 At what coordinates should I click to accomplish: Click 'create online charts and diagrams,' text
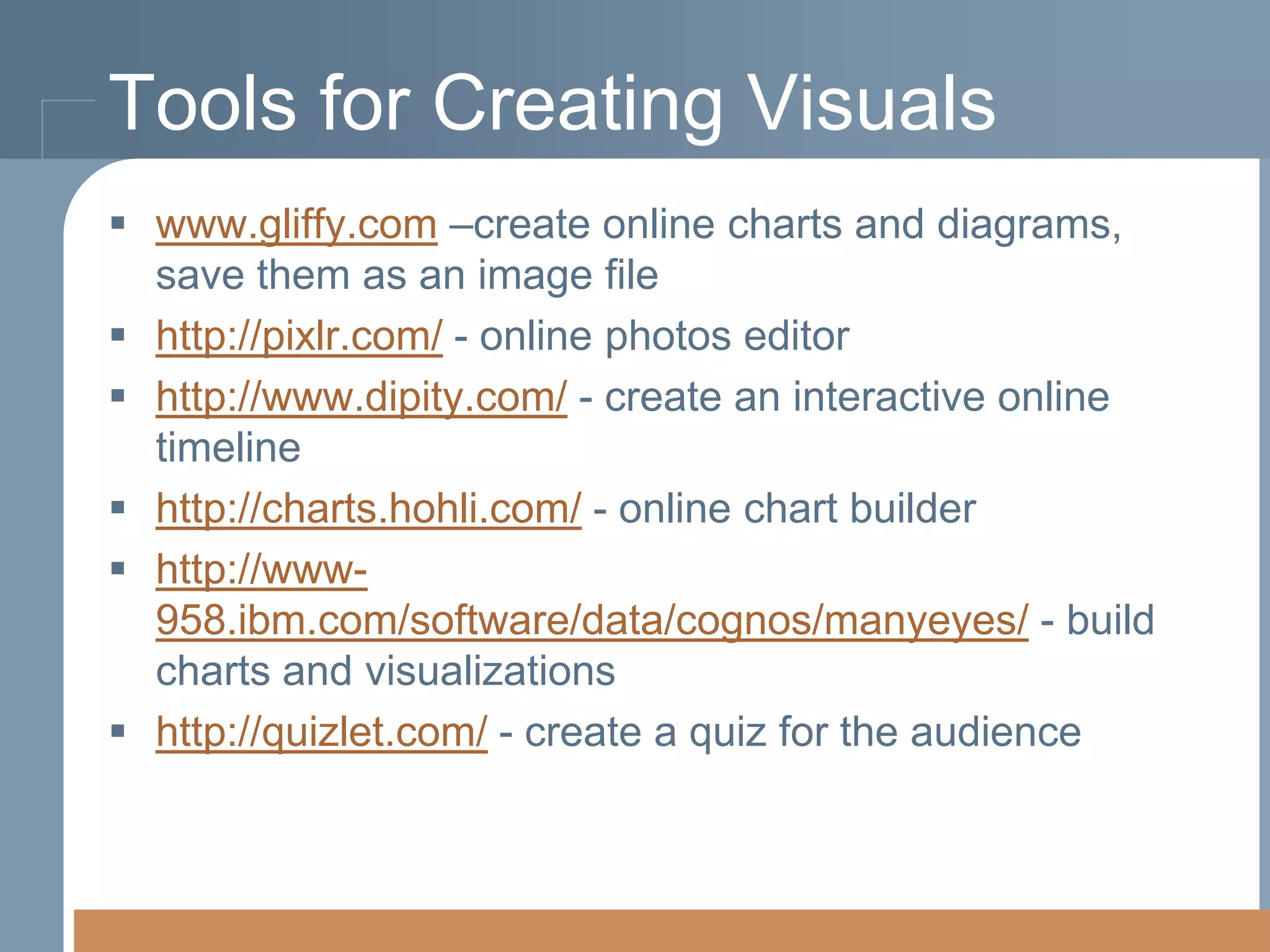[797, 225]
